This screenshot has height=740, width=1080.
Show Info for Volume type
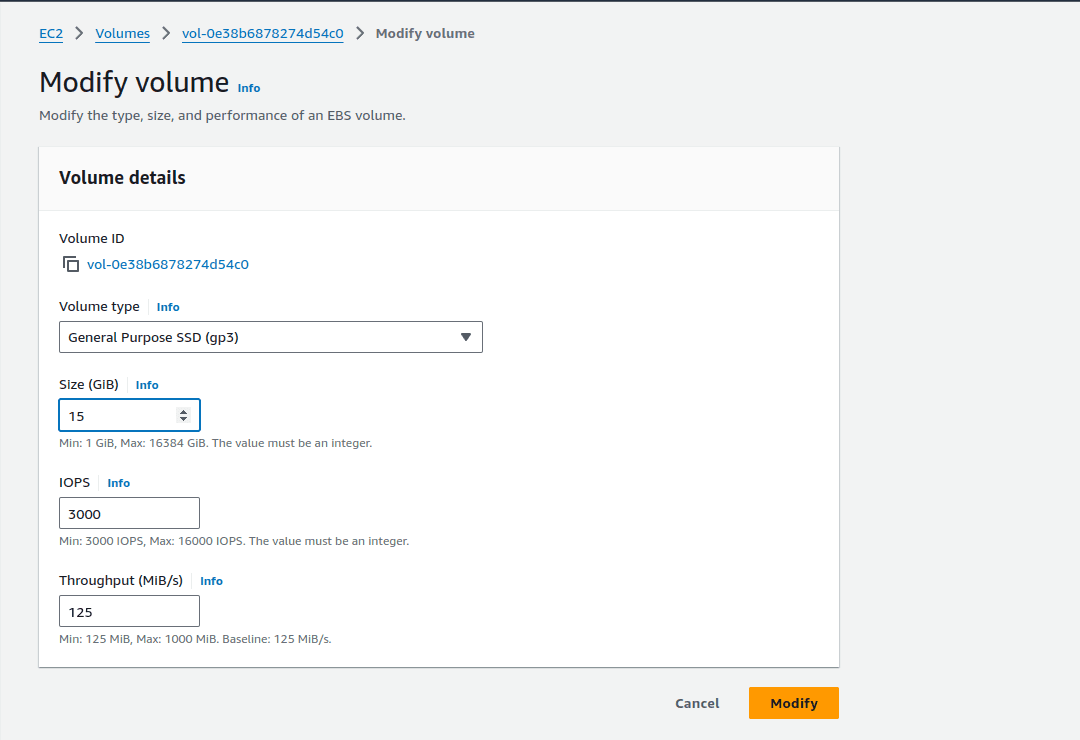click(168, 307)
